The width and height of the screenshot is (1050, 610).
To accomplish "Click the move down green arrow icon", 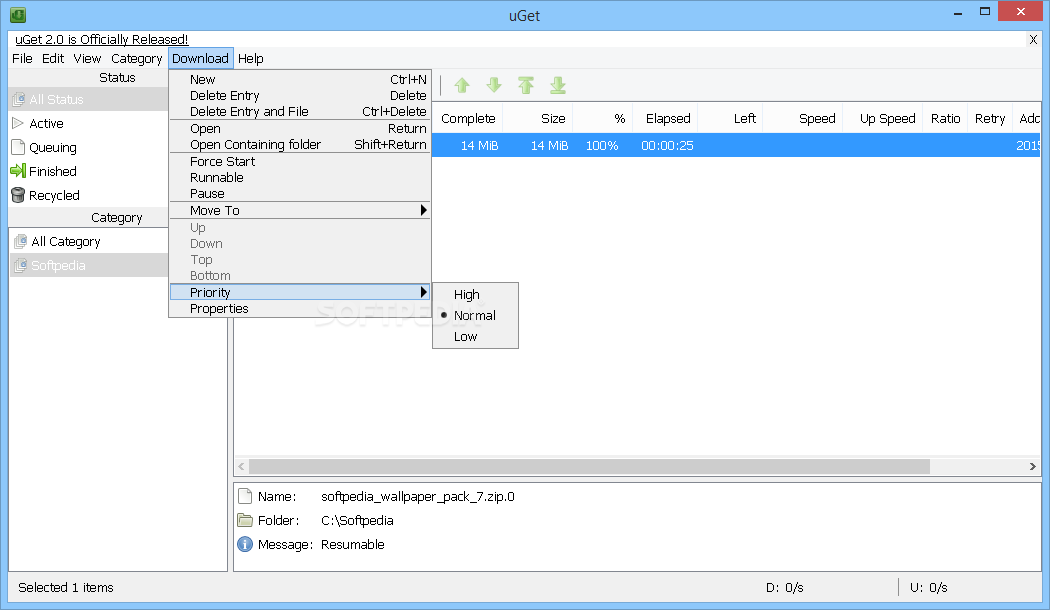I will click(494, 85).
